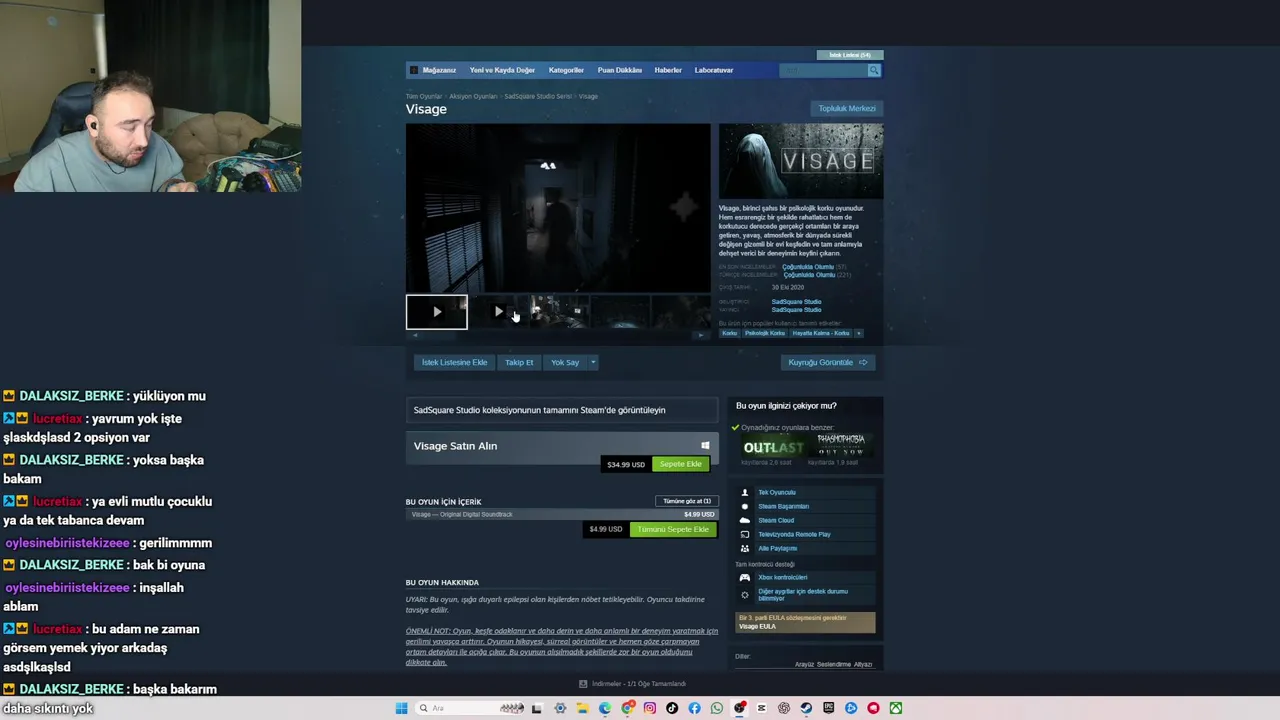Select the second trailer video thumbnail

coord(498,312)
